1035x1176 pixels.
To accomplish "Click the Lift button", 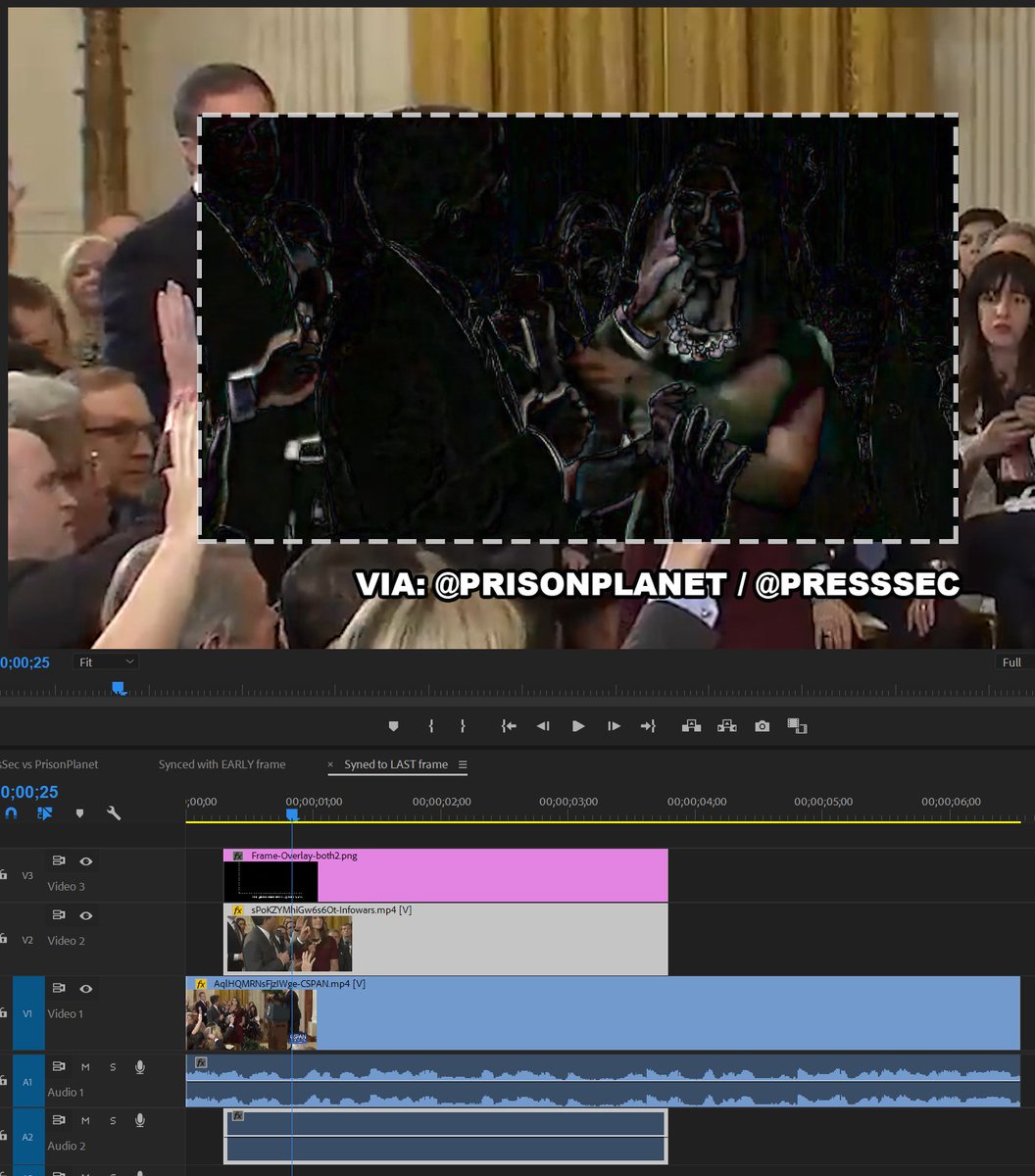I will pos(691,726).
